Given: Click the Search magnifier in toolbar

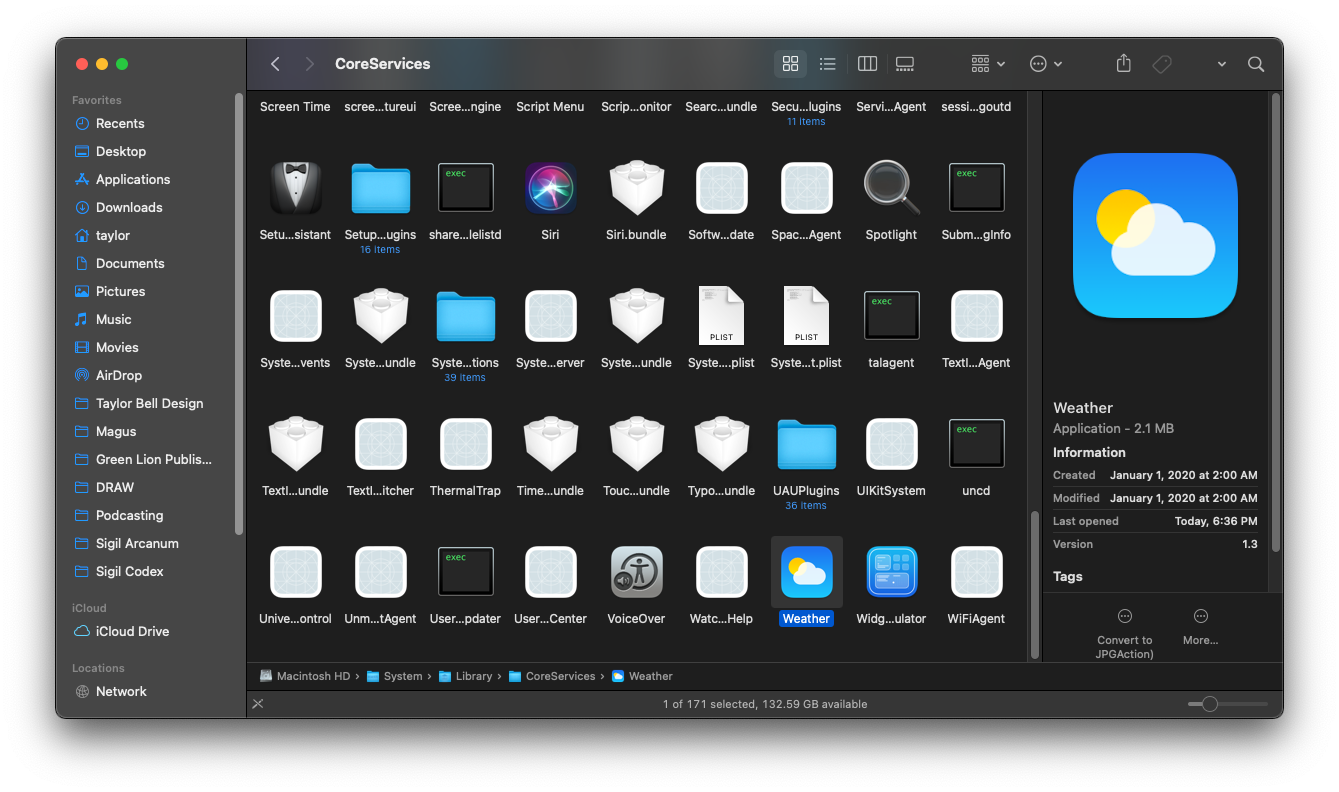Looking at the screenshot, I should [1256, 64].
